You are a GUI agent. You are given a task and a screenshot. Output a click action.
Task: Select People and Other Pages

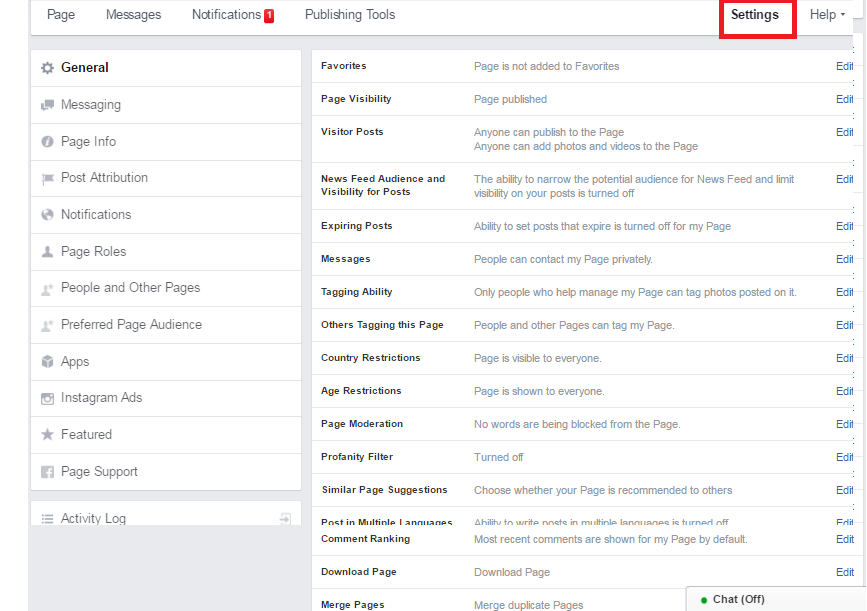tap(166, 289)
